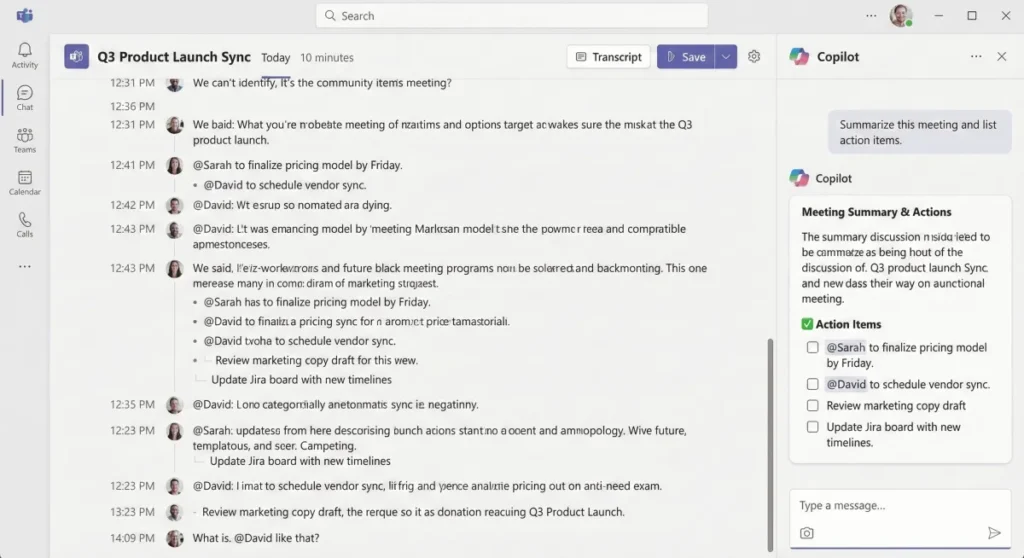
Task: Open title bar settings and more ellipsis
Action: (x=871, y=16)
